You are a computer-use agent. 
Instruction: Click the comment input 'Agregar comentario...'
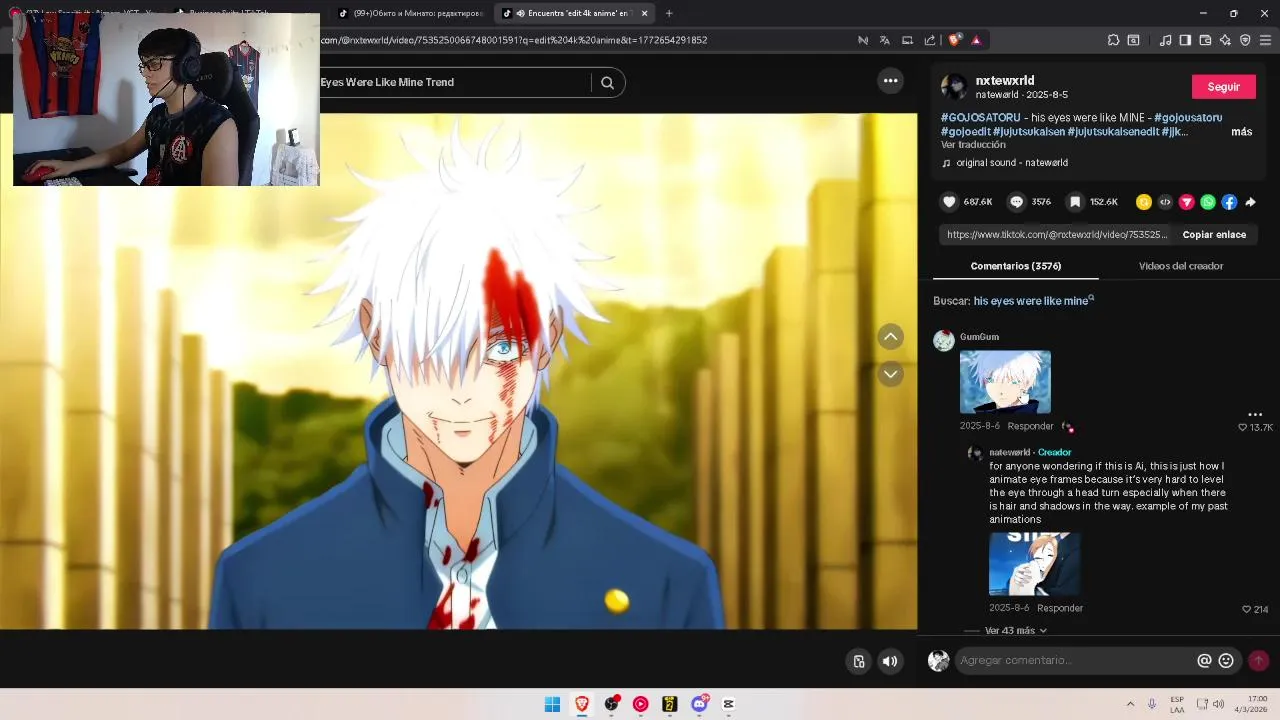1075,661
